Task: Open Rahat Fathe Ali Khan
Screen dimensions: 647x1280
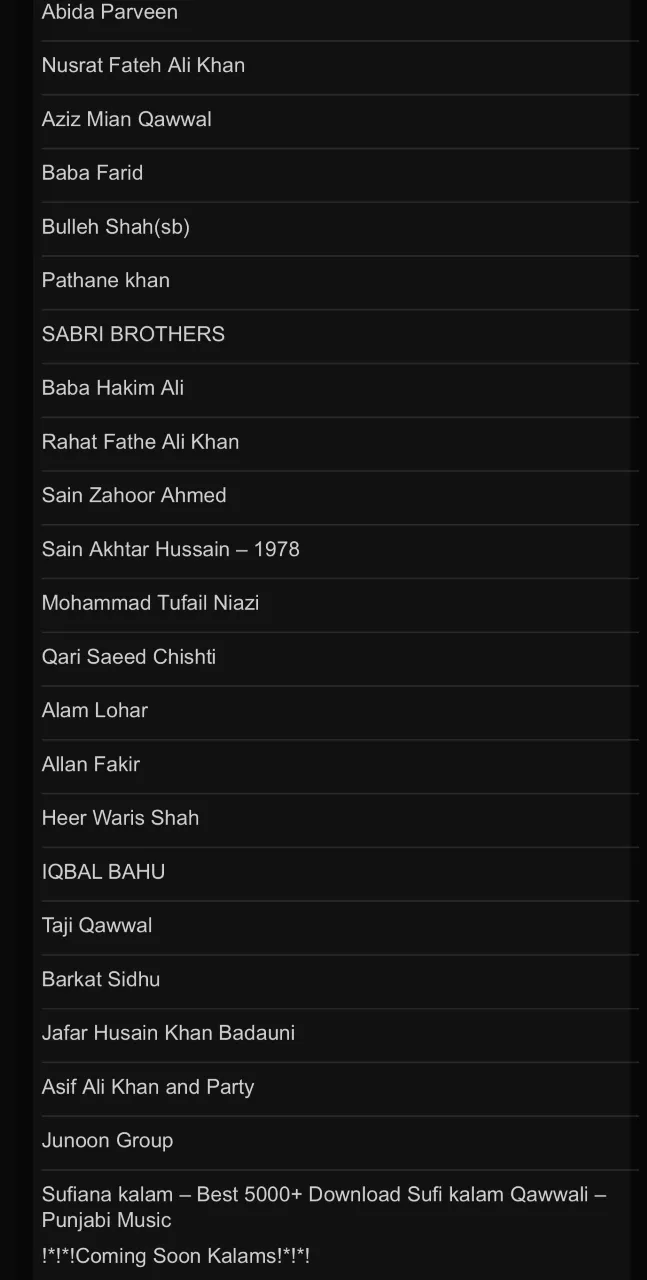Action: click(x=140, y=442)
